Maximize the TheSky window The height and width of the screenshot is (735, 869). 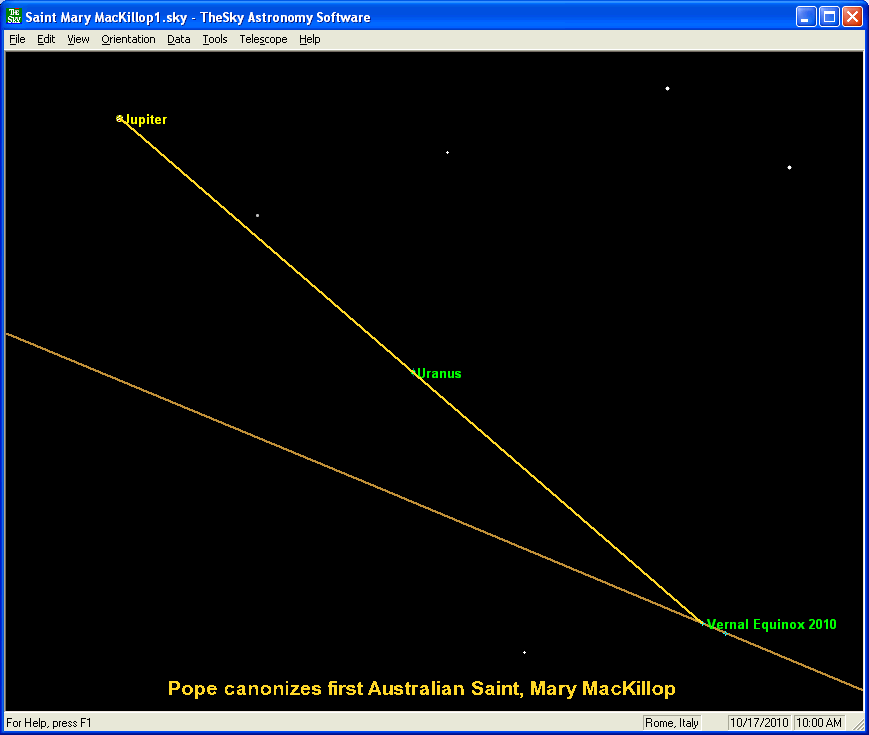829,17
